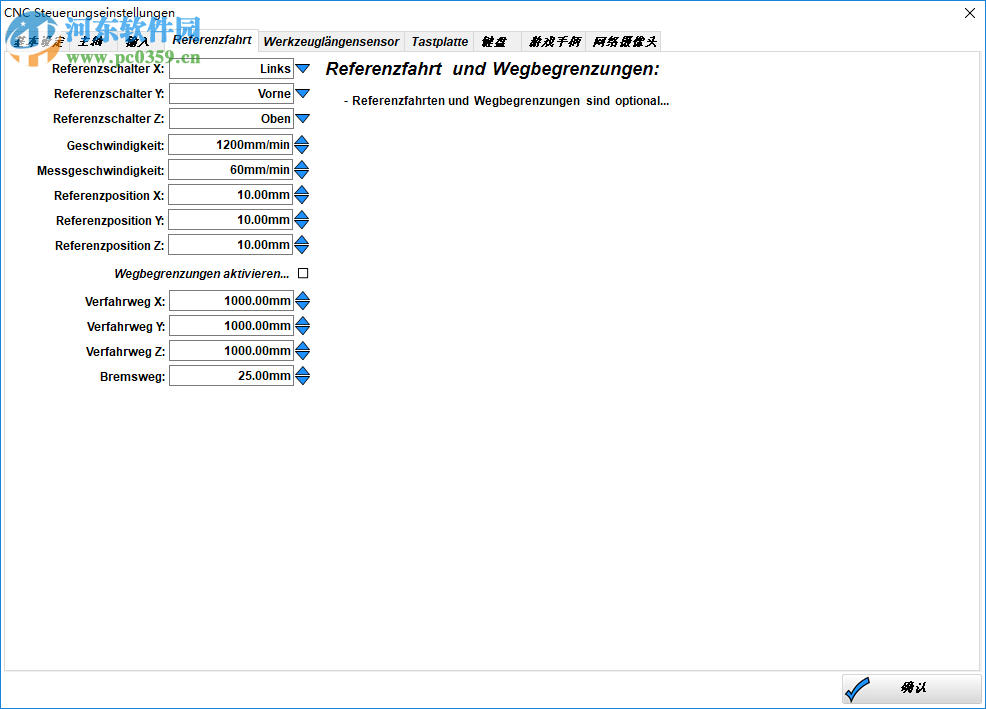Image resolution: width=986 pixels, height=709 pixels.
Task: Click the Referenzposition Y value field
Action: [230, 220]
